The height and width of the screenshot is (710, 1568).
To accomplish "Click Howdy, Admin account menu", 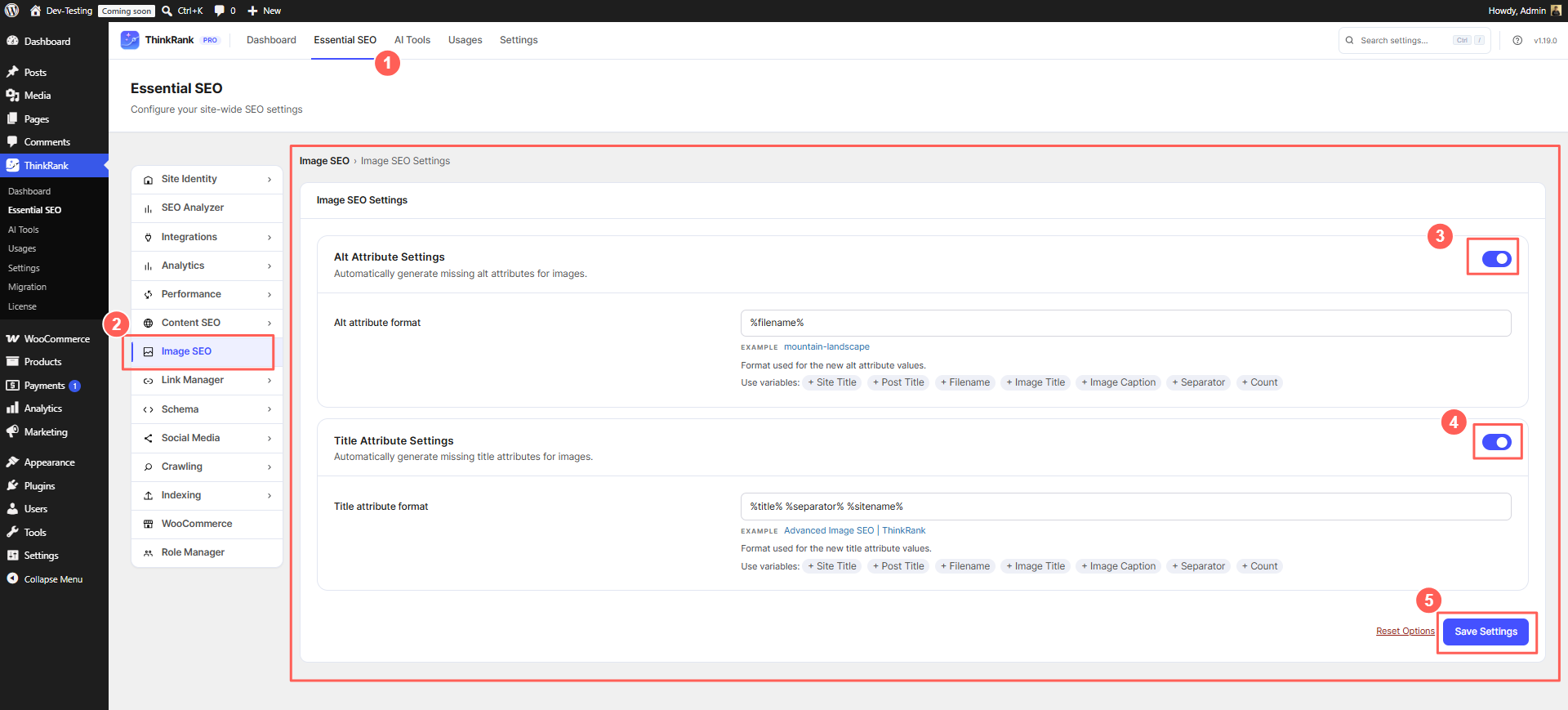I will click(1524, 11).
